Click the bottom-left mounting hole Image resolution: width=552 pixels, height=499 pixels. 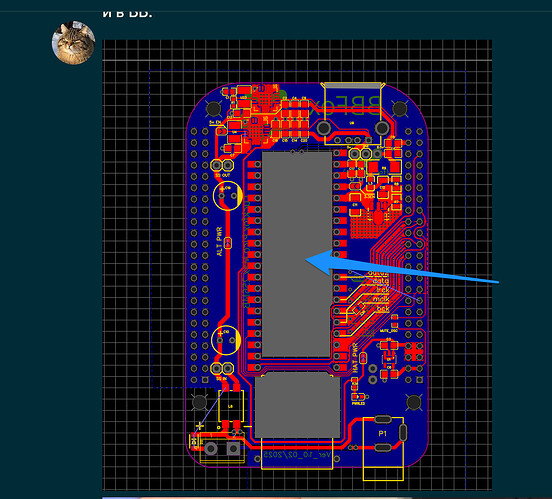(200, 402)
